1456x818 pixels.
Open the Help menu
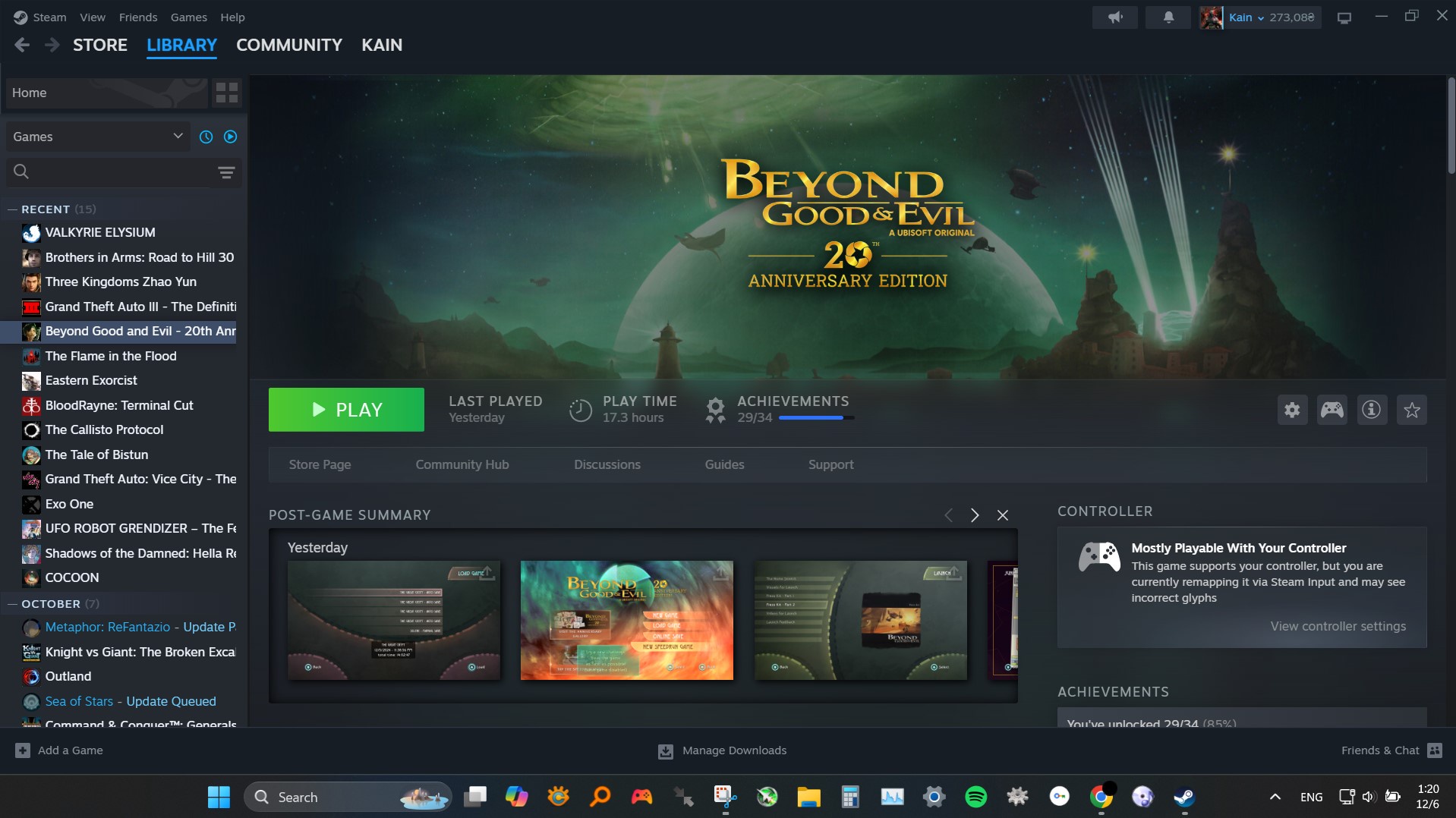(x=232, y=17)
